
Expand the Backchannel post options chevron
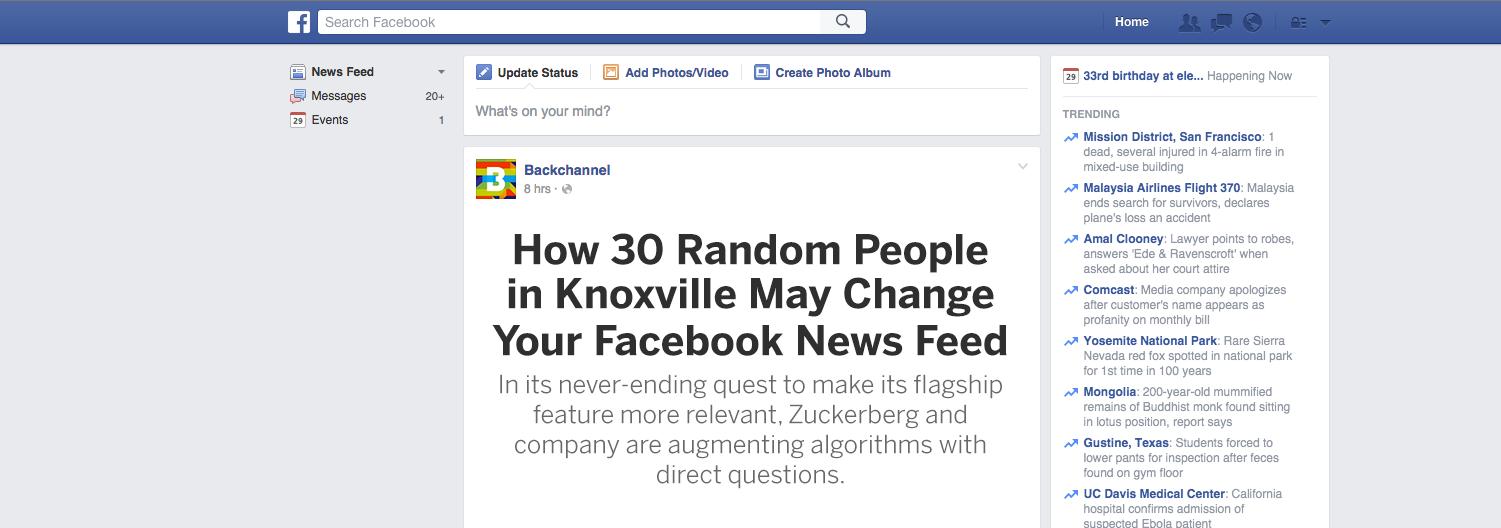pyautogui.click(x=1022, y=167)
